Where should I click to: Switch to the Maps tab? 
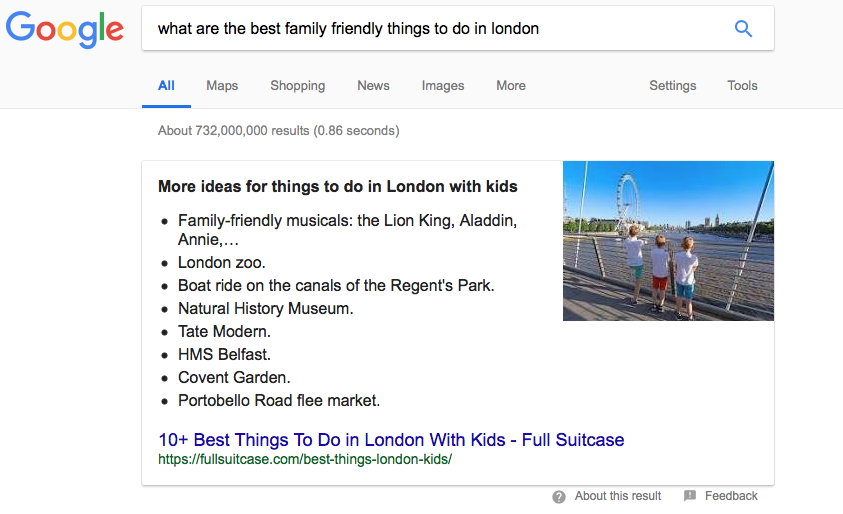point(222,85)
